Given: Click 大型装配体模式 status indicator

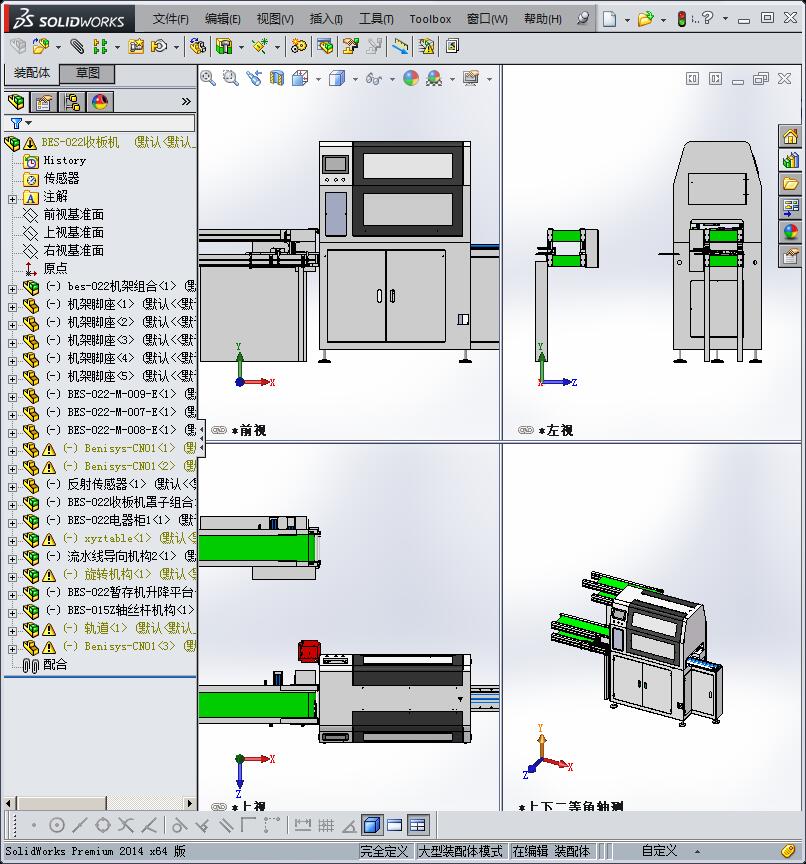Looking at the screenshot, I should coord(461,851).
